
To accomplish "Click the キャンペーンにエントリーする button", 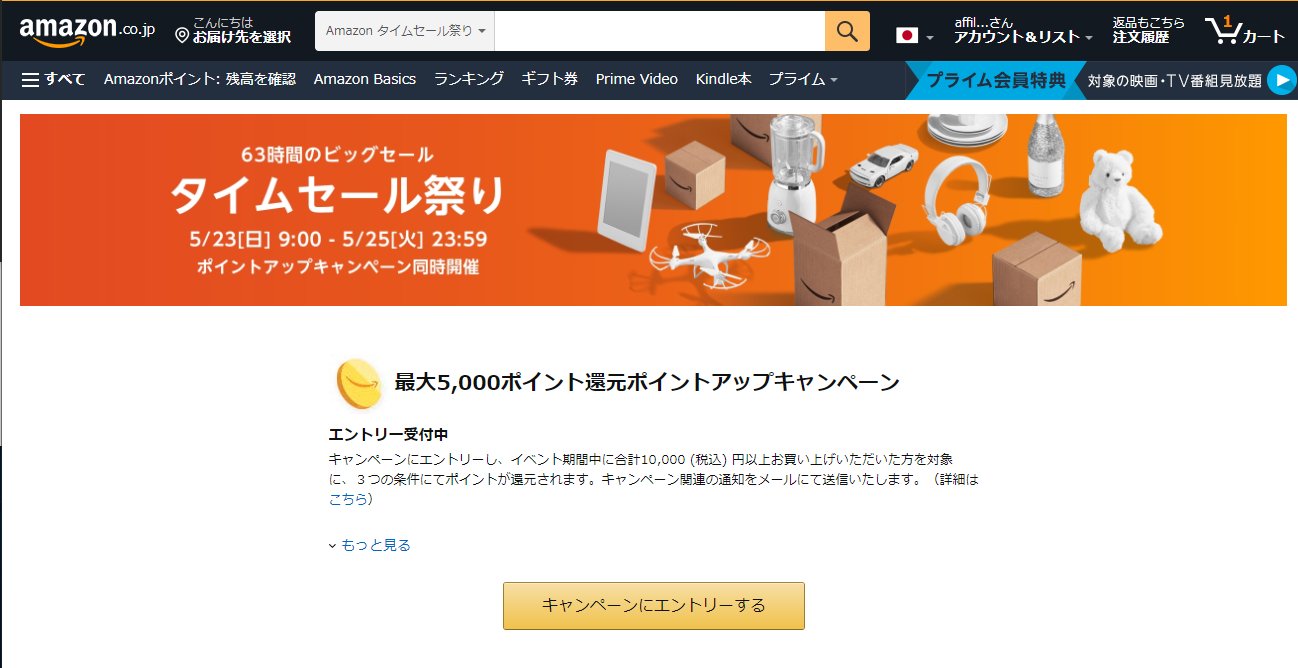I will (653, 605).
